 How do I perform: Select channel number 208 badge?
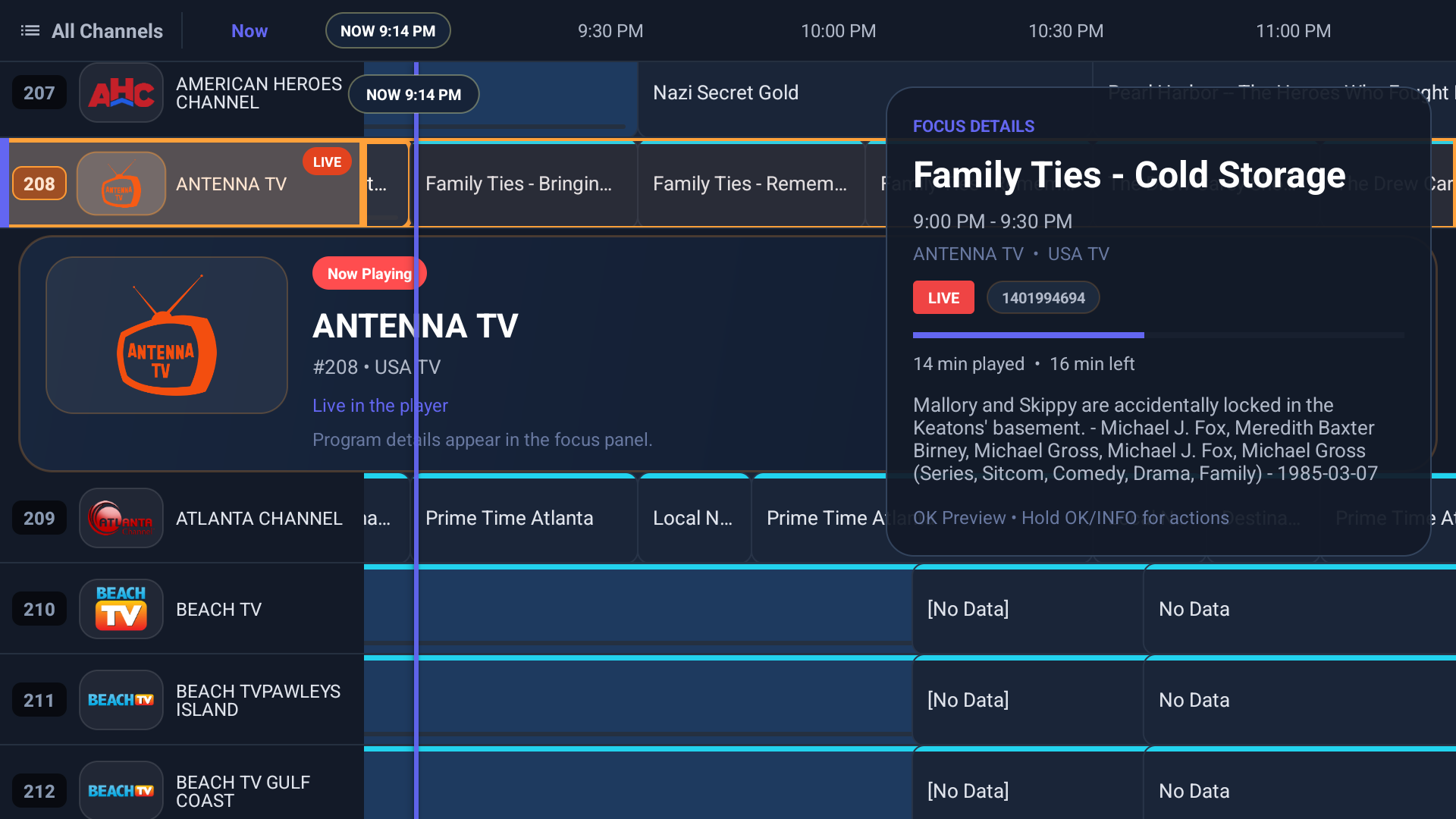pyautogui.click(x=39, y=184)
